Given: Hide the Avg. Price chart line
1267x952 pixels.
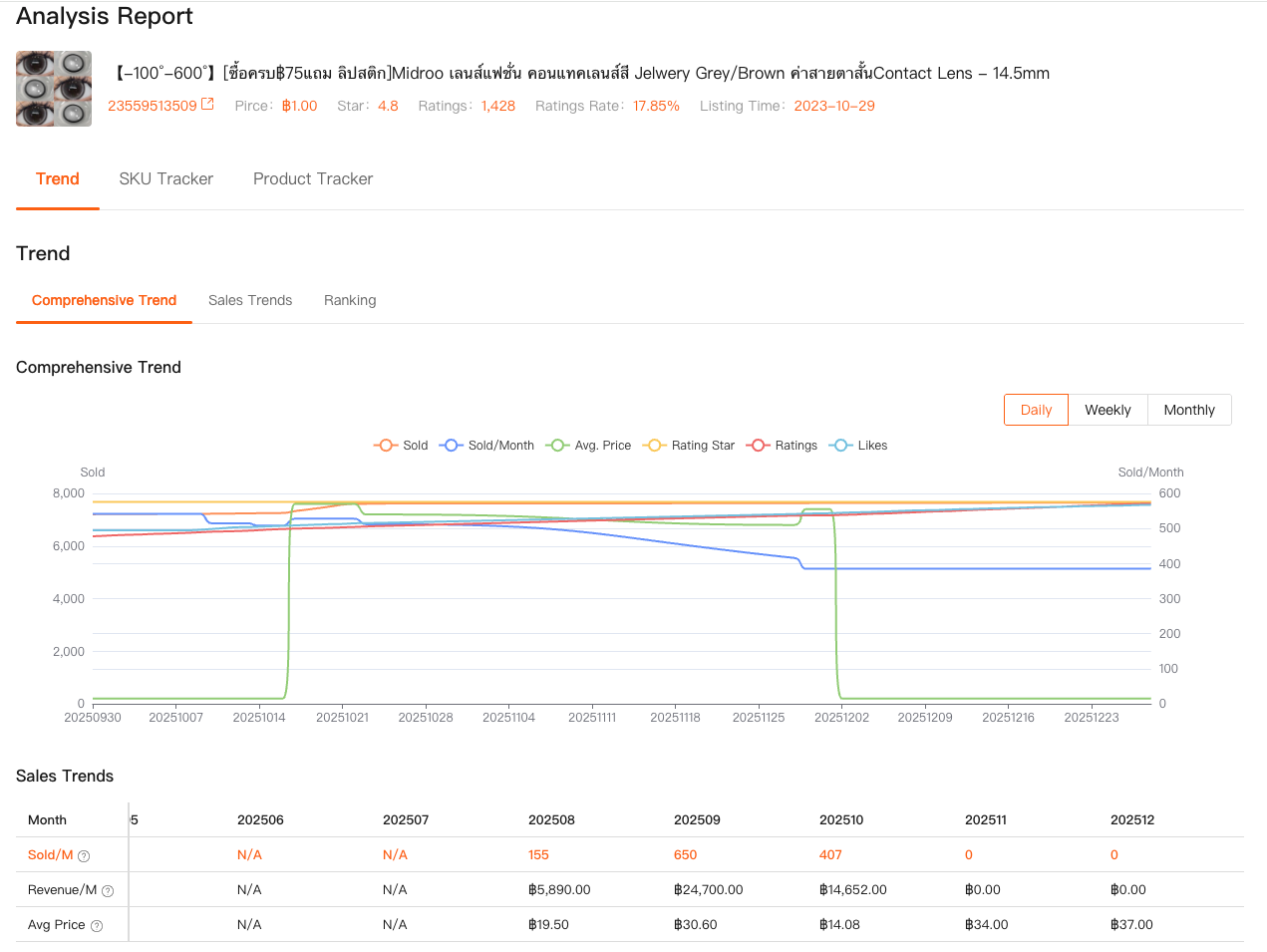Looking at the screenshot, I should coord(588,446).
